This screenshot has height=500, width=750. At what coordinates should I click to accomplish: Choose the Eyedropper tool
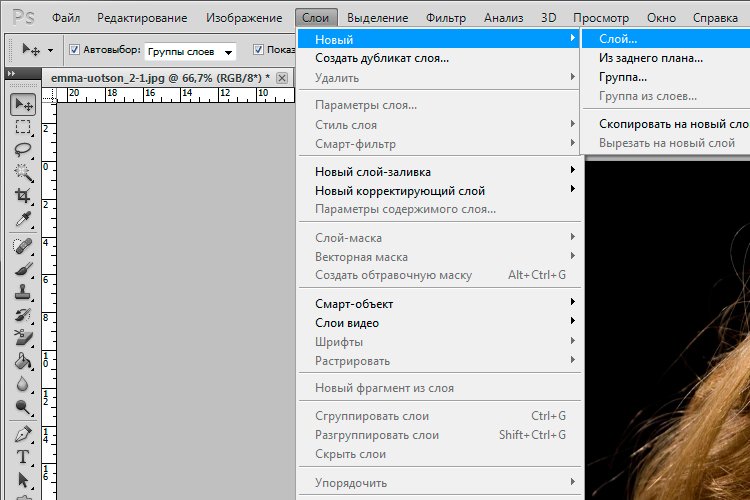pyautogui.click(x=23, y=219)
